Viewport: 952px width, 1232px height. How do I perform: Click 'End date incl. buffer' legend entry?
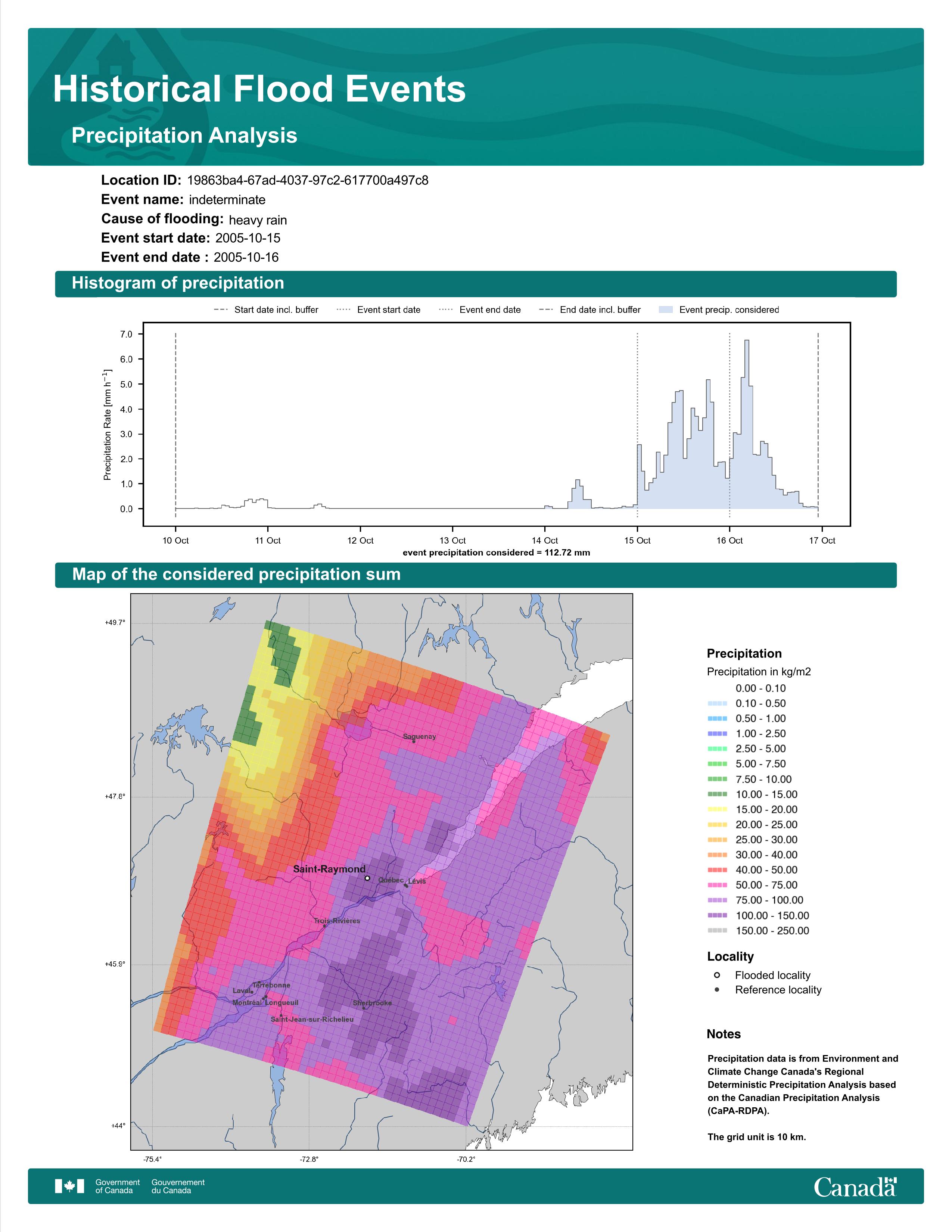coord(590,310)
